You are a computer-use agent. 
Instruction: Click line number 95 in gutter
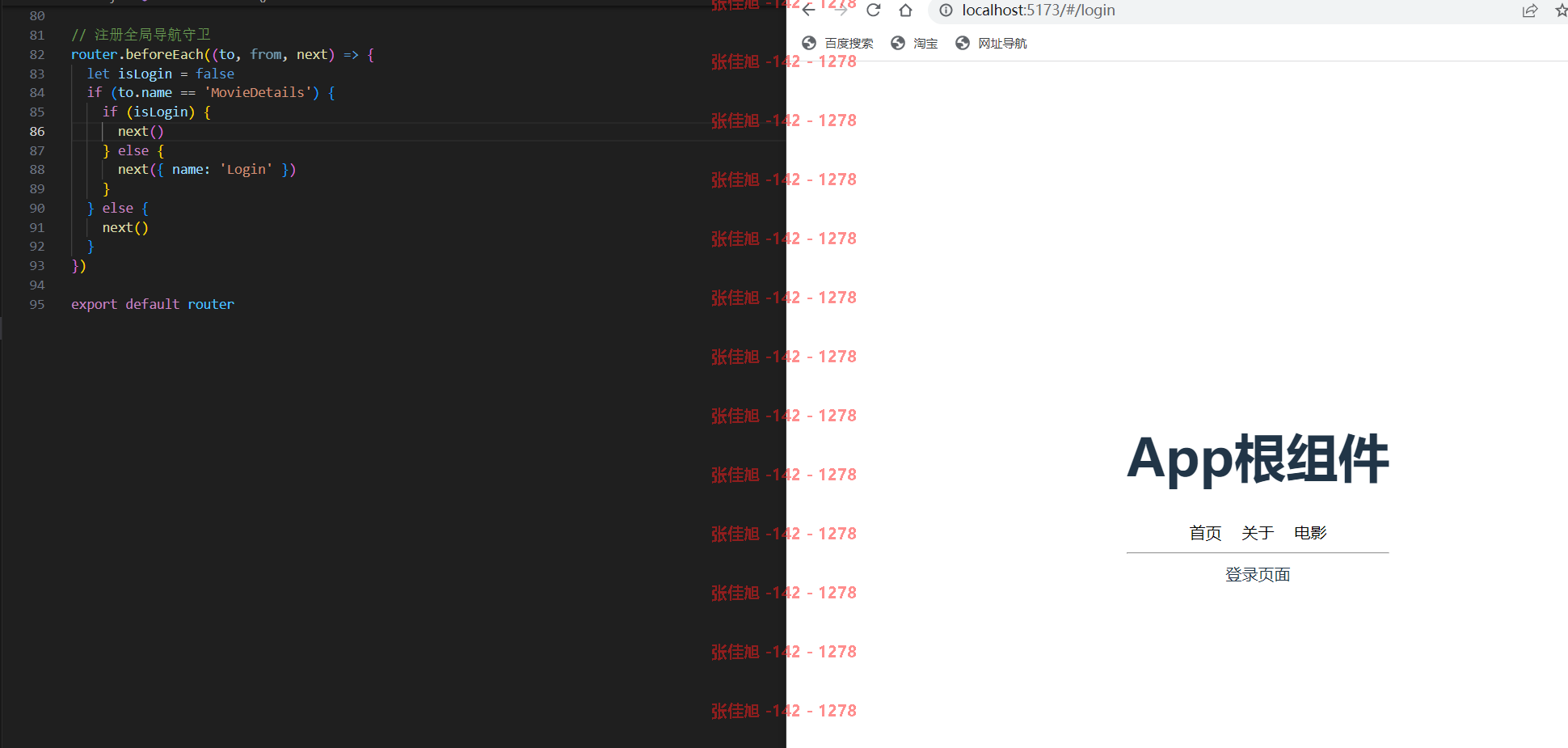point(37,304)
